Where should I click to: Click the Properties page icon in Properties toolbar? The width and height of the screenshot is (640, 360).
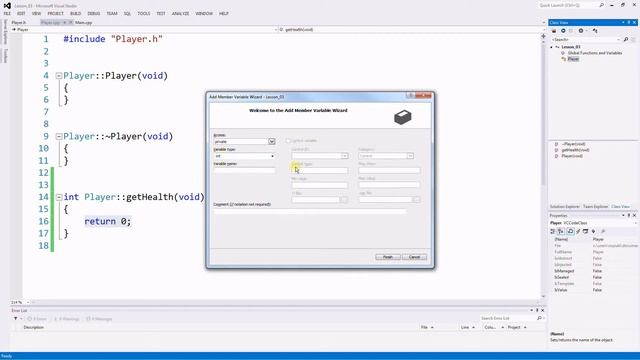[x=570, y=231]
